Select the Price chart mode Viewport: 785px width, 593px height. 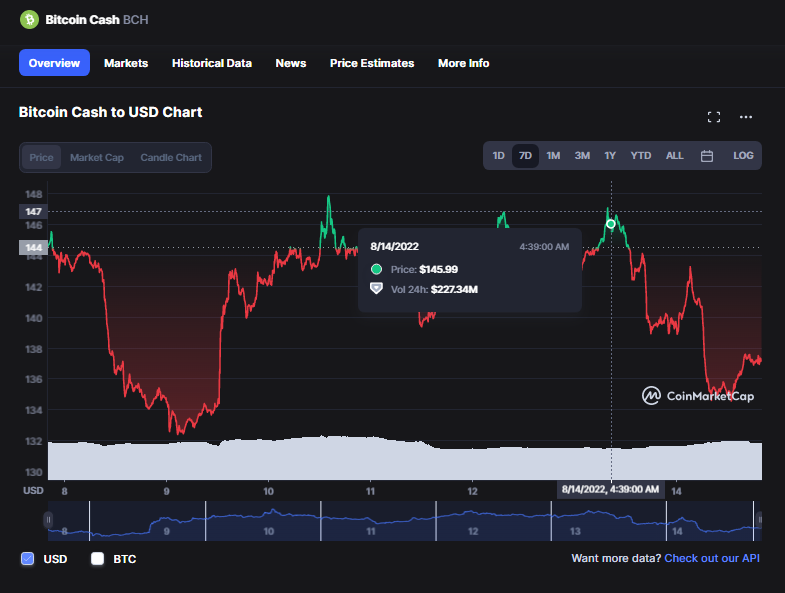[41, 157]
